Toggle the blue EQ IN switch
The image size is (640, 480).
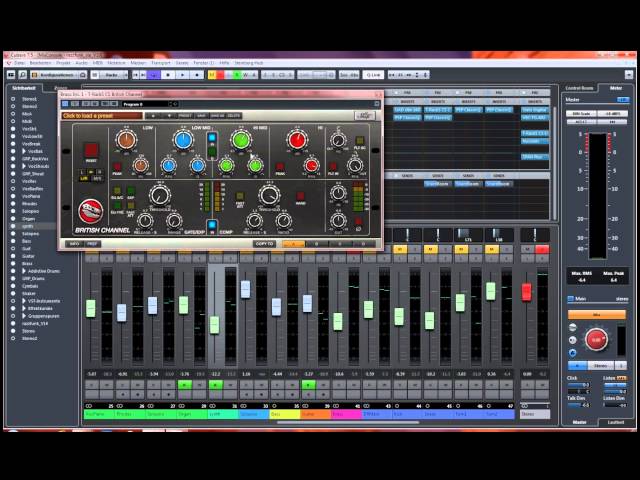[x=211, y=138]
